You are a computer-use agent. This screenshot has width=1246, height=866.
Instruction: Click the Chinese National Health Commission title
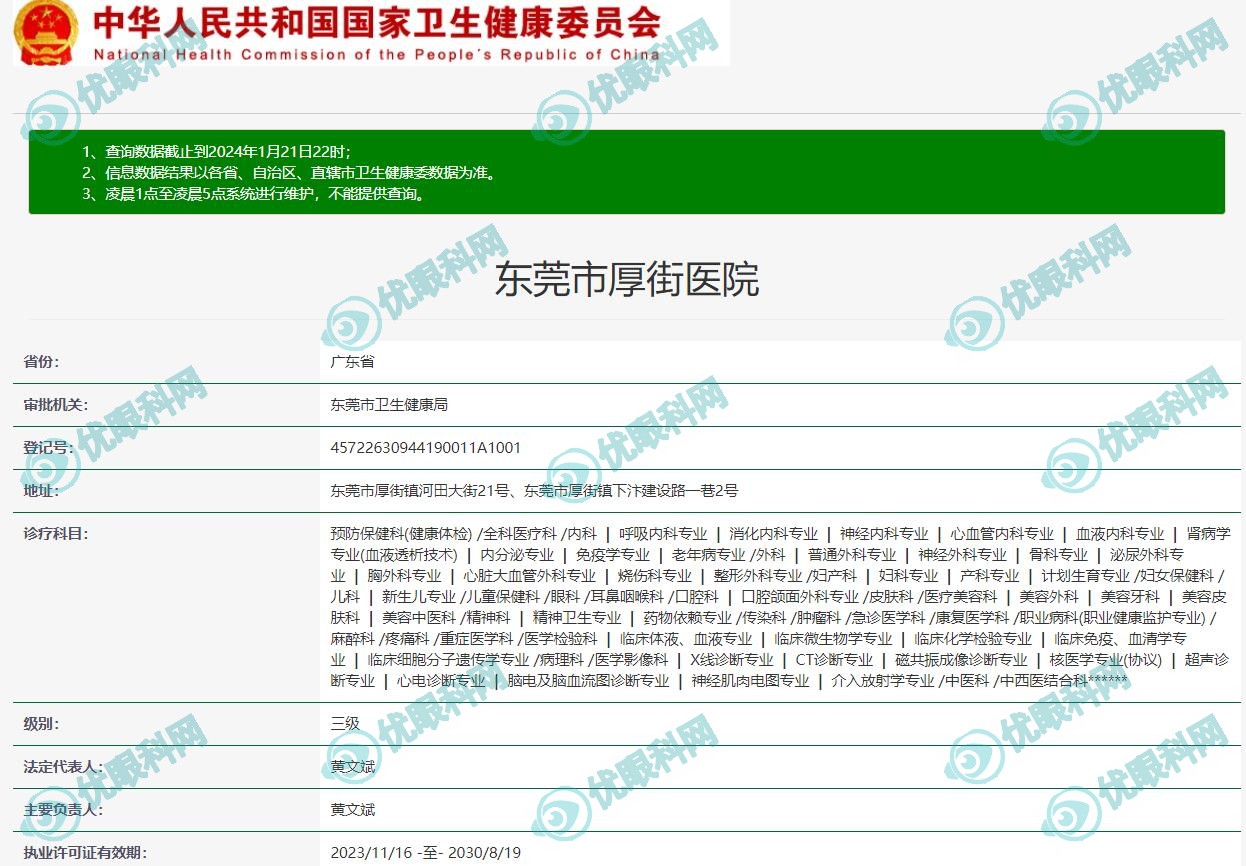(x=377, y=22)
